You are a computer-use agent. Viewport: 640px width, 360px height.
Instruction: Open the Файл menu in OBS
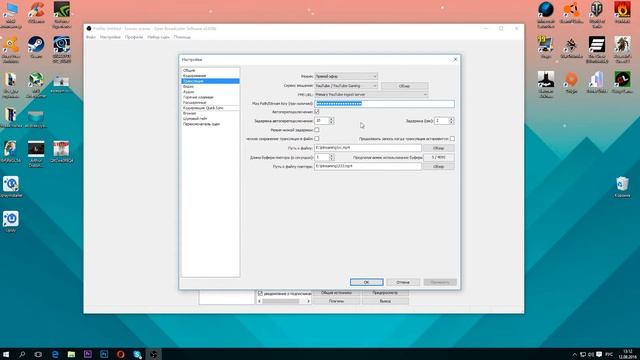click(x=91, y=37)
